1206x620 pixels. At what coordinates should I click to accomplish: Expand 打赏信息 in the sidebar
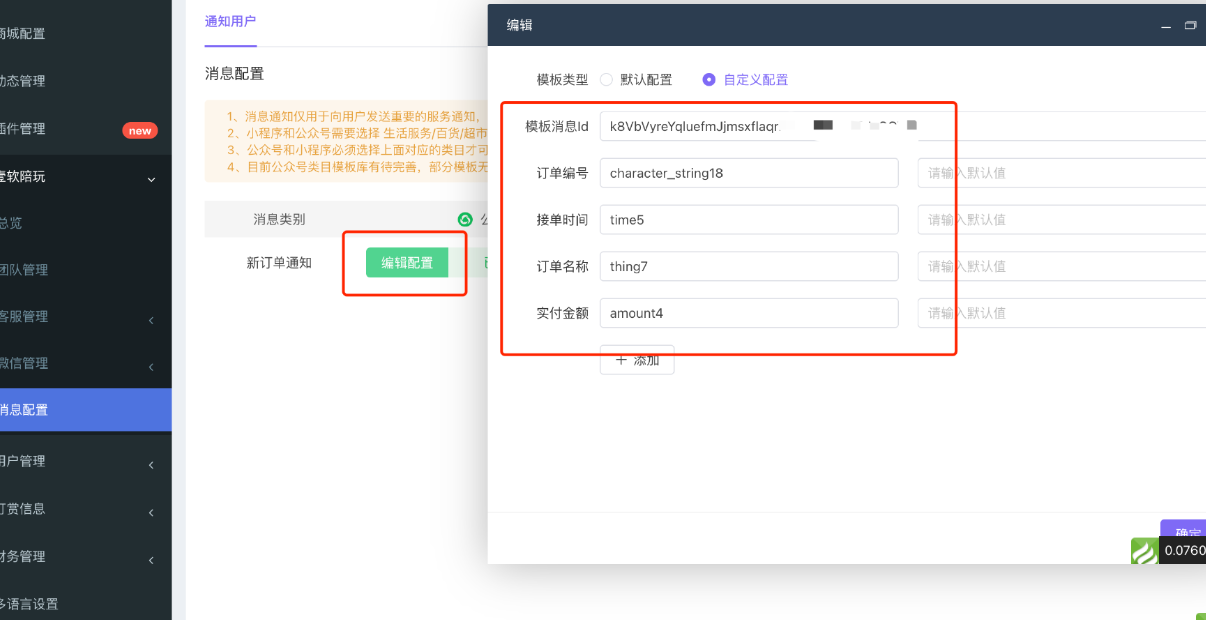pos(85,509)
